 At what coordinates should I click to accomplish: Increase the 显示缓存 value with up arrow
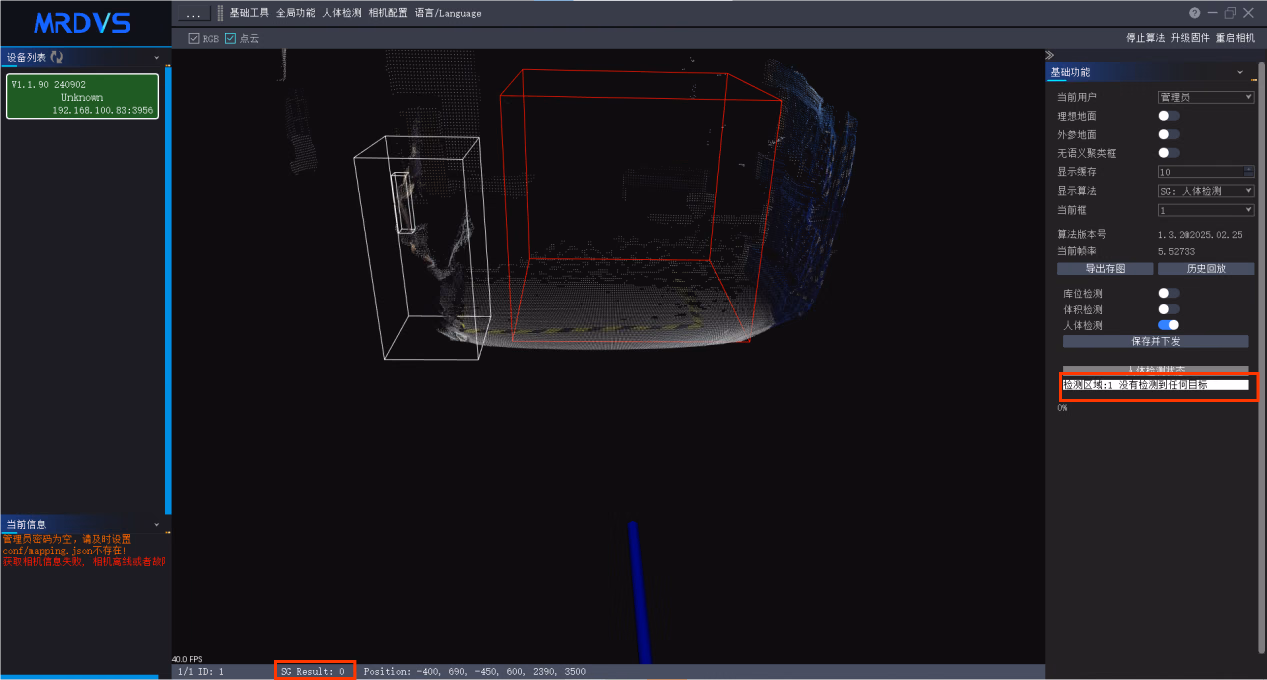pyautogui.click(x=1248, y=168)
